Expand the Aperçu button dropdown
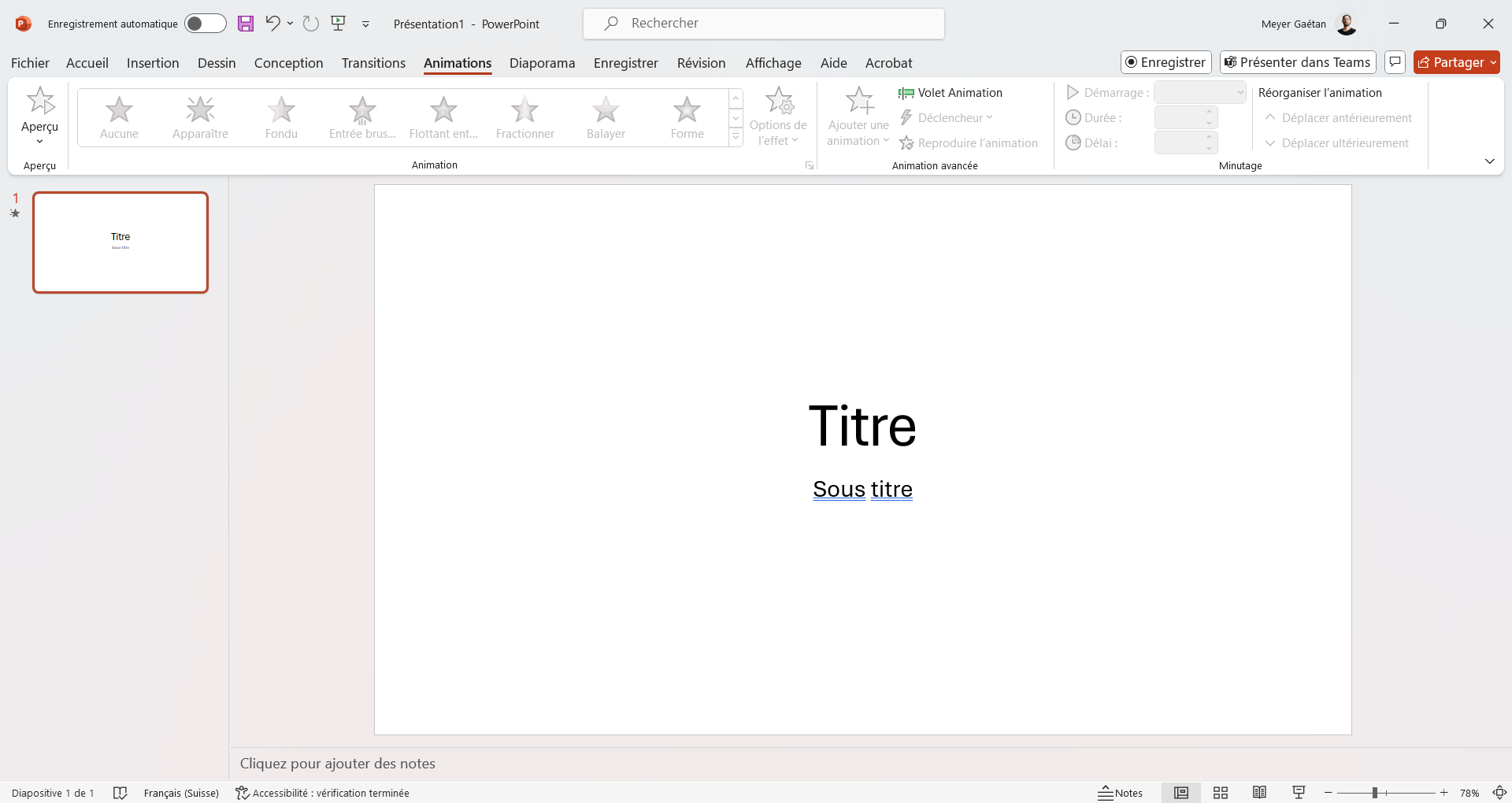1512x803 pixels. (40, 142)
